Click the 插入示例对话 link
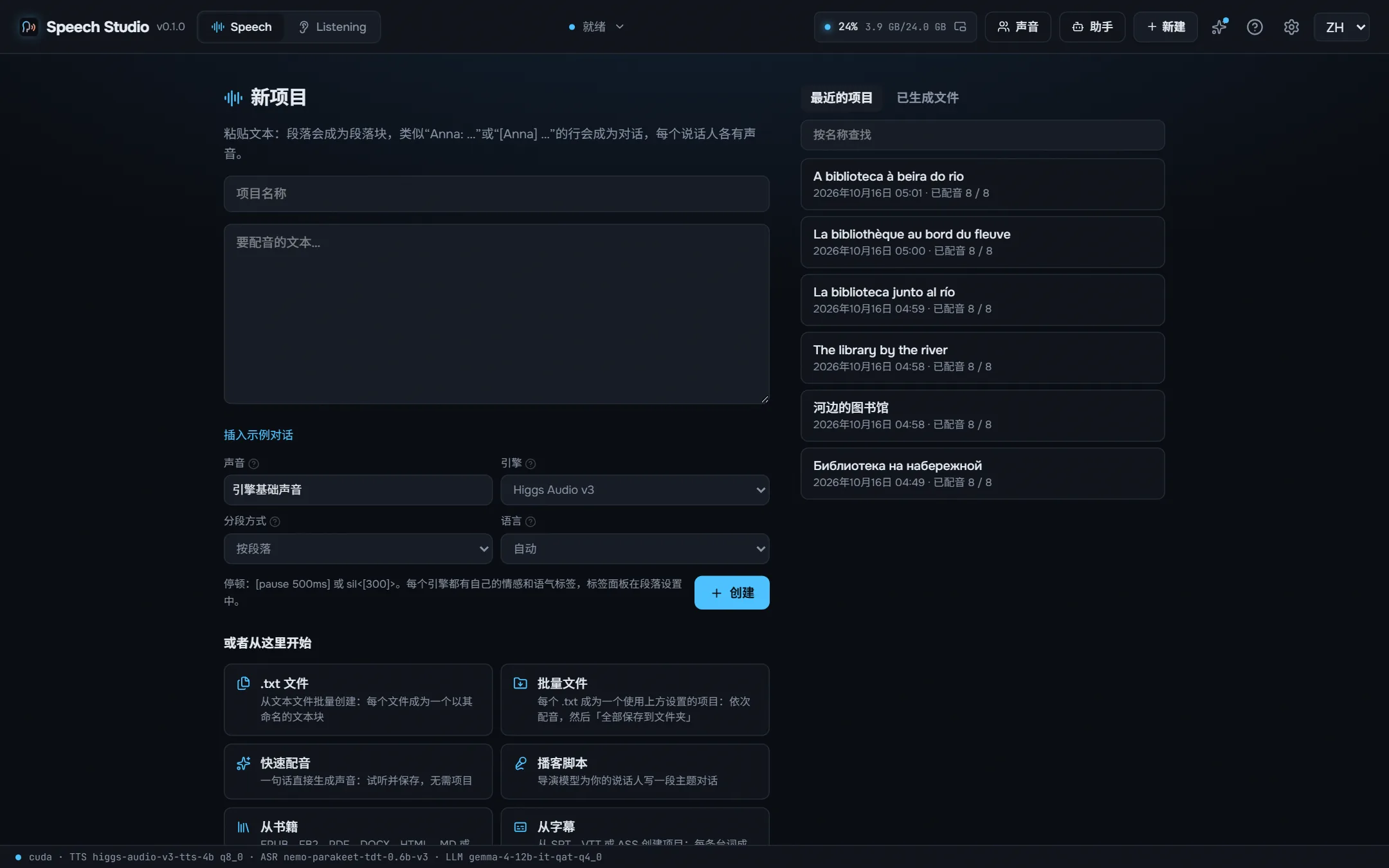Image resolution: width=1389 pixels, height=868 pixels. pyautogui.click(x=258, y=435)
